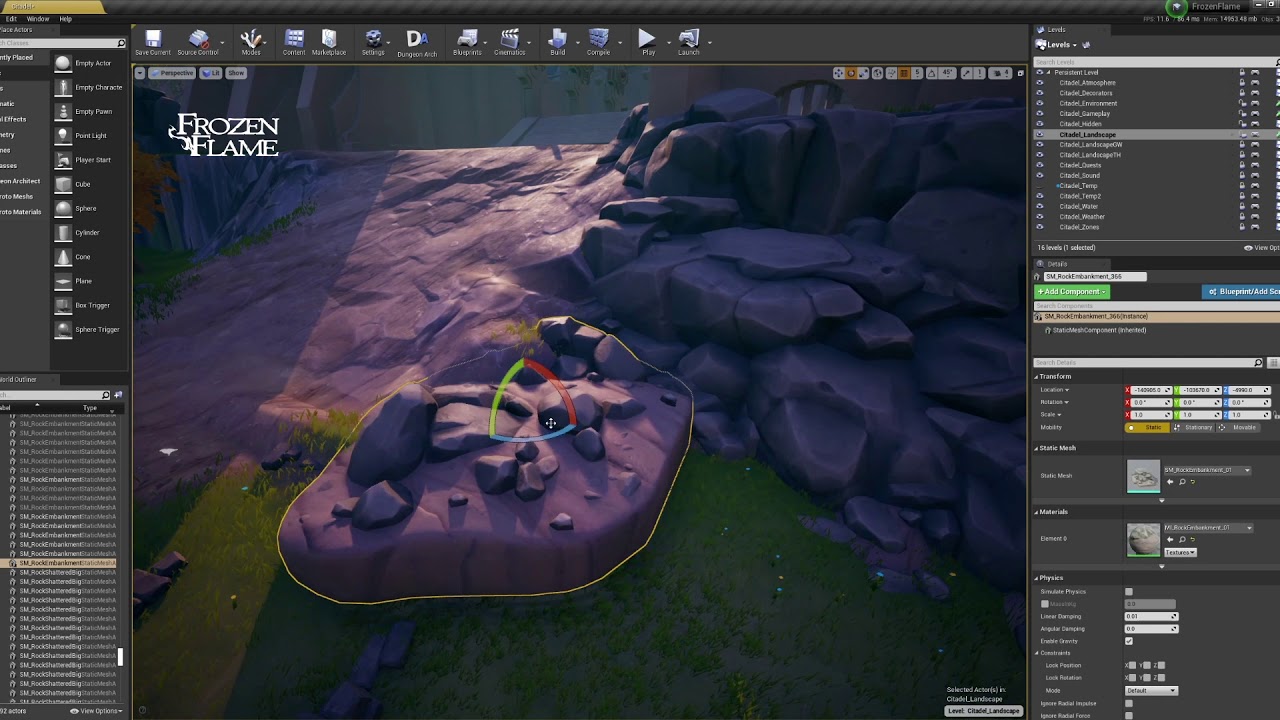The image size is (1280, 720).
Task: Click the Compile toolbar icon
Action: (x=598, y=42)
